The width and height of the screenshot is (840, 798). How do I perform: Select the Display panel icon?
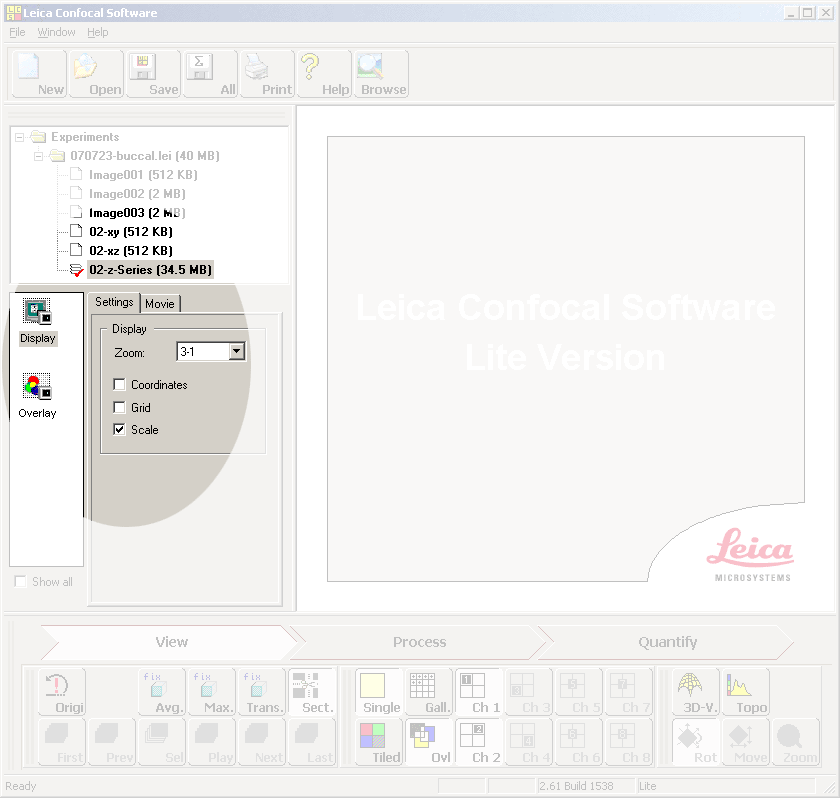(x=38, y=321)
